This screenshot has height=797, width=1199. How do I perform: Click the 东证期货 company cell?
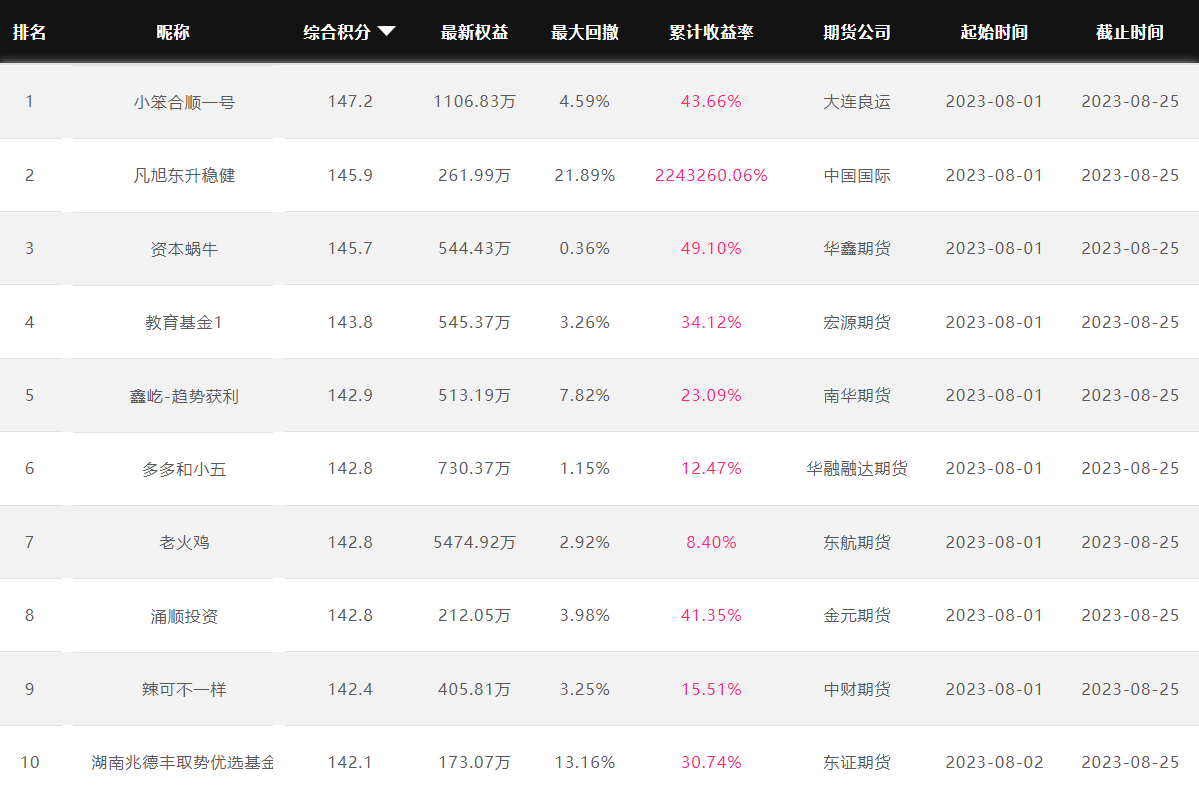[x=857, y=763]
